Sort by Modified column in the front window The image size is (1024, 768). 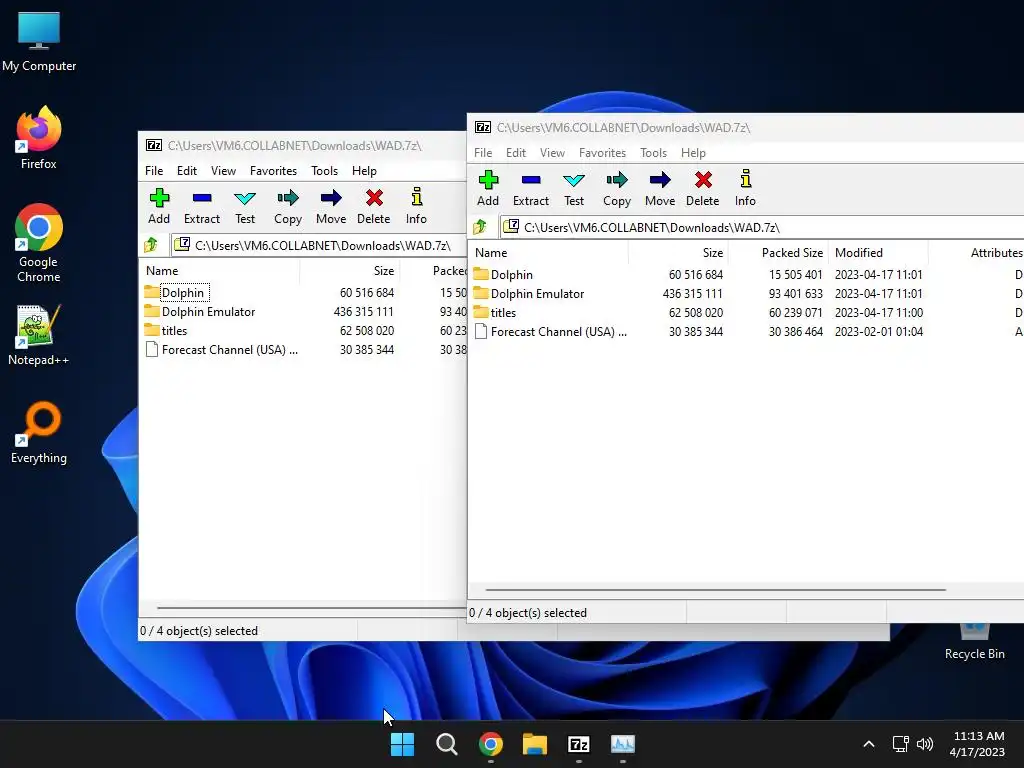click(x=878, y=253)
